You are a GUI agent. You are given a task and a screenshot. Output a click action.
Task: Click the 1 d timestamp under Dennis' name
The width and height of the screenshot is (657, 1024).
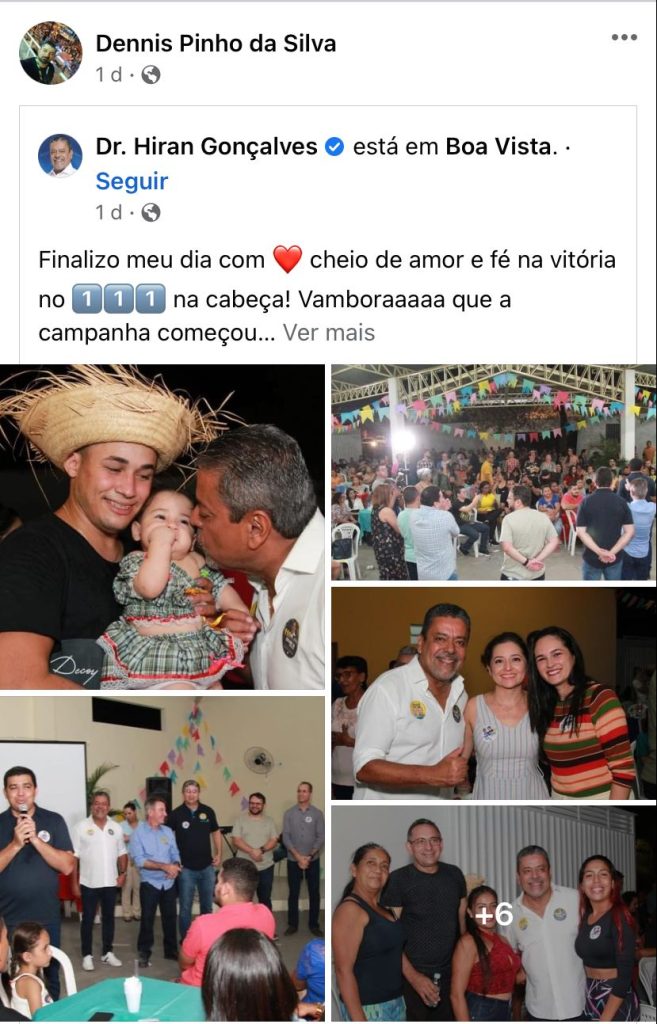pyautogui.click(x=108, y=75)
